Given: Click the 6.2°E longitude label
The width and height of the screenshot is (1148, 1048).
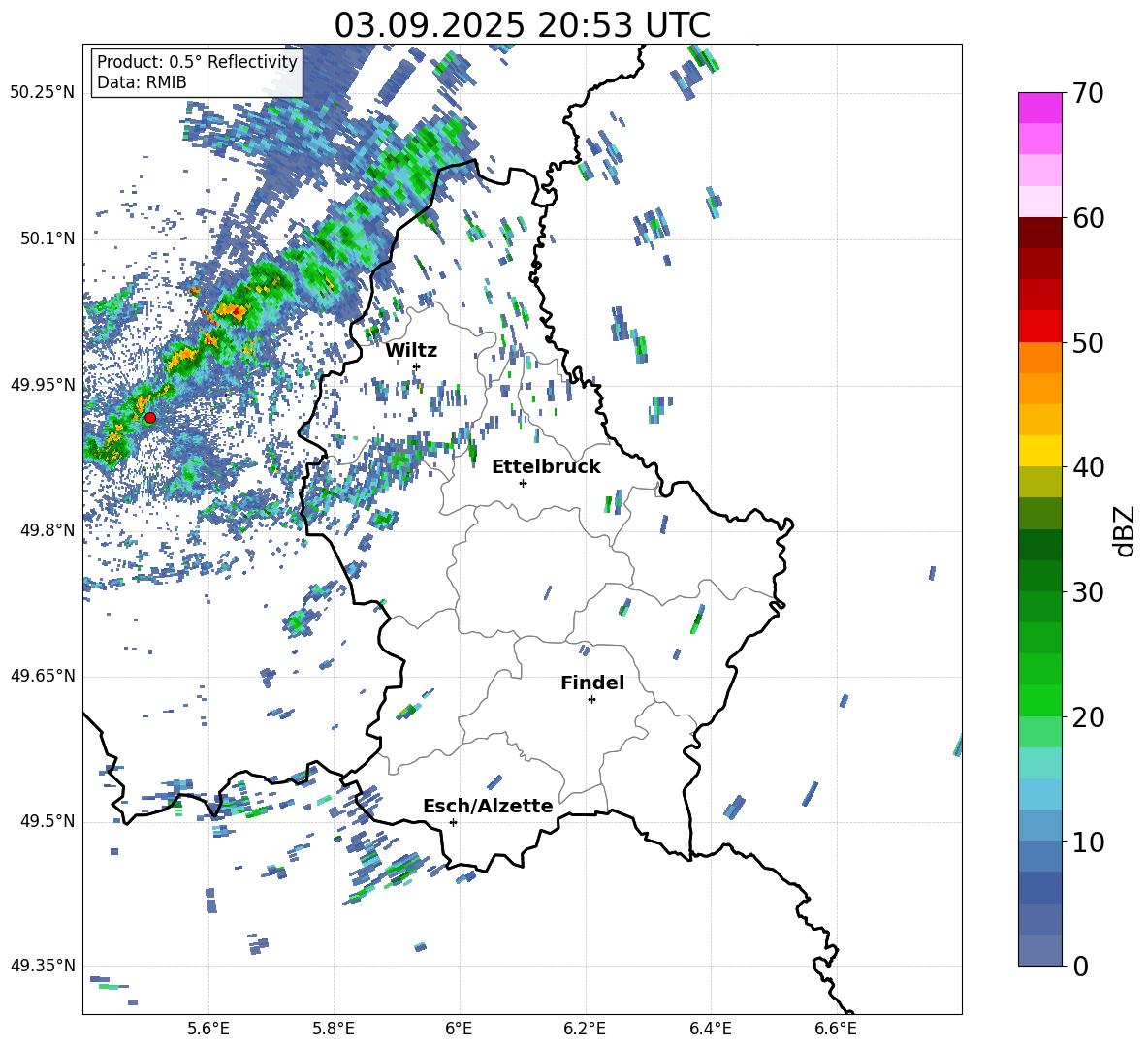Looking at the screenshot, I should 585,1029.
